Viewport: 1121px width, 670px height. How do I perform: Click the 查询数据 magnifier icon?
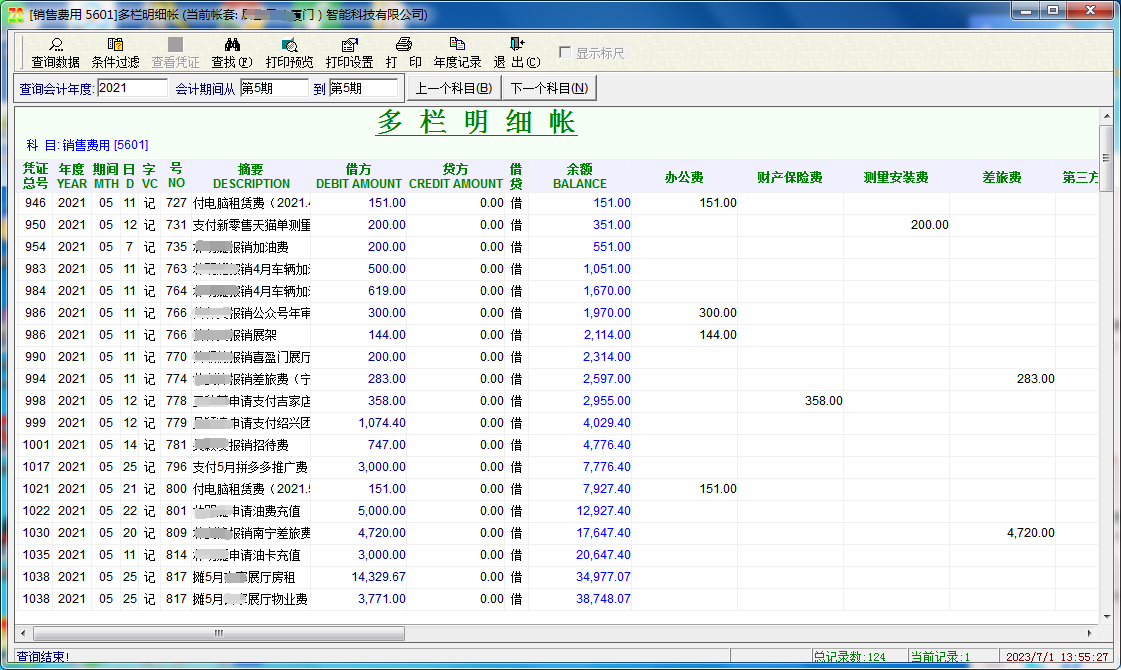click(56, 45)
